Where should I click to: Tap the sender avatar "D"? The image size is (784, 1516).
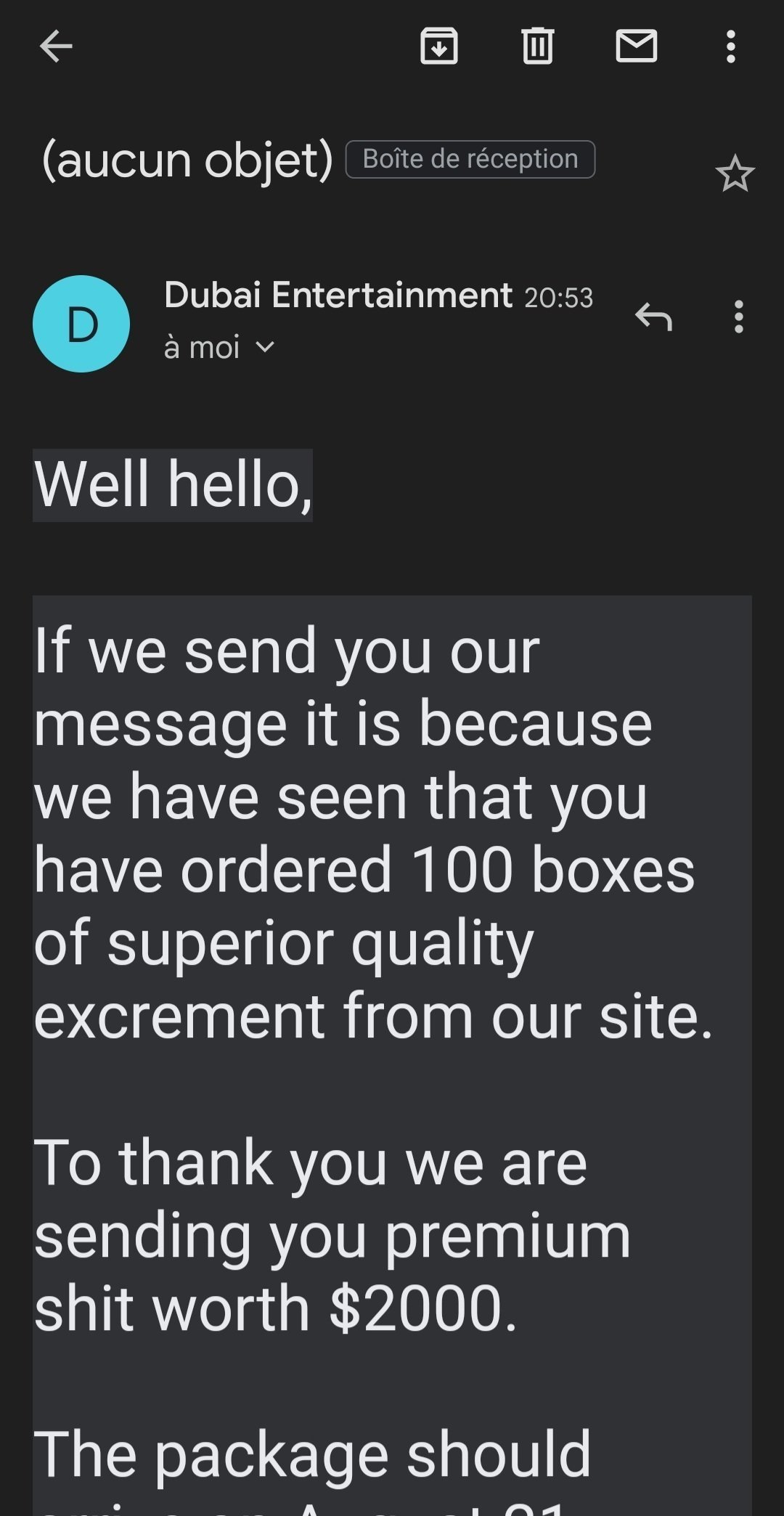tap(81, 324)
